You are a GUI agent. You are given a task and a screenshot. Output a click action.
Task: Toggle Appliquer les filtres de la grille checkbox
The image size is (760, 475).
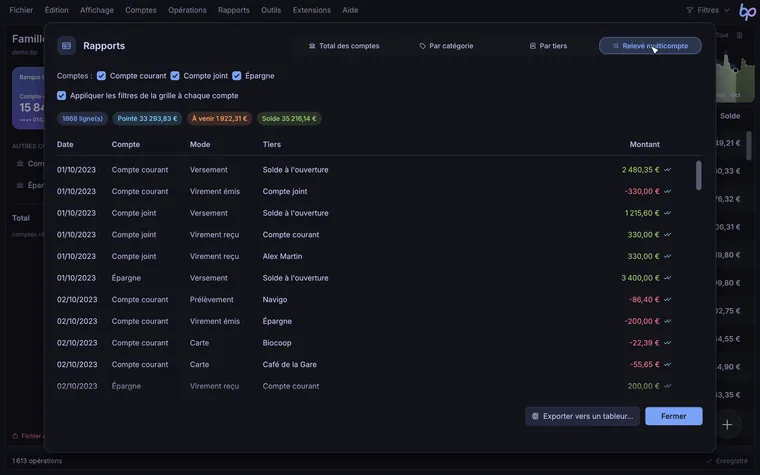tap(62, 95)
